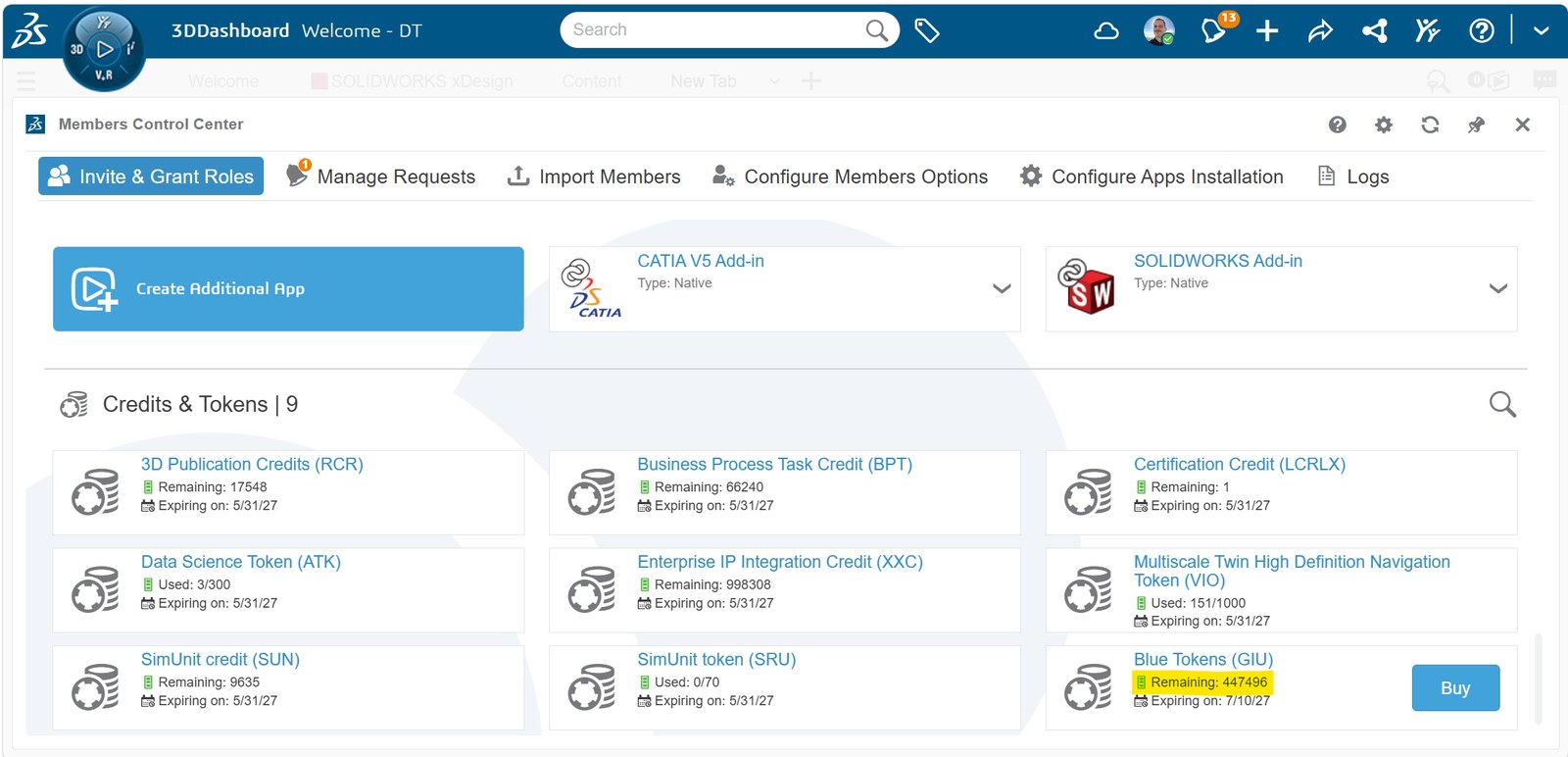The image size is (1568, 757).
Task: Open the tag icon beside search
Action: [x=927, y=30]
